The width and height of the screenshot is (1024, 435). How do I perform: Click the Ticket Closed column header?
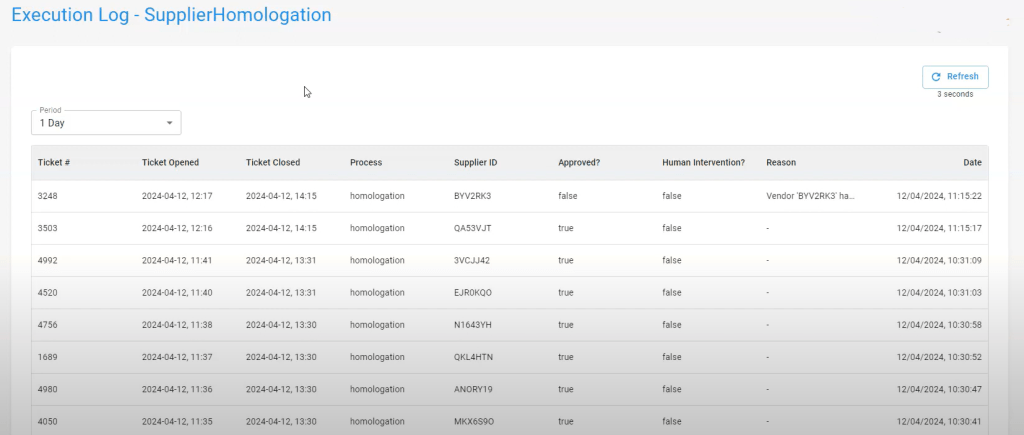tap(272, 162)
